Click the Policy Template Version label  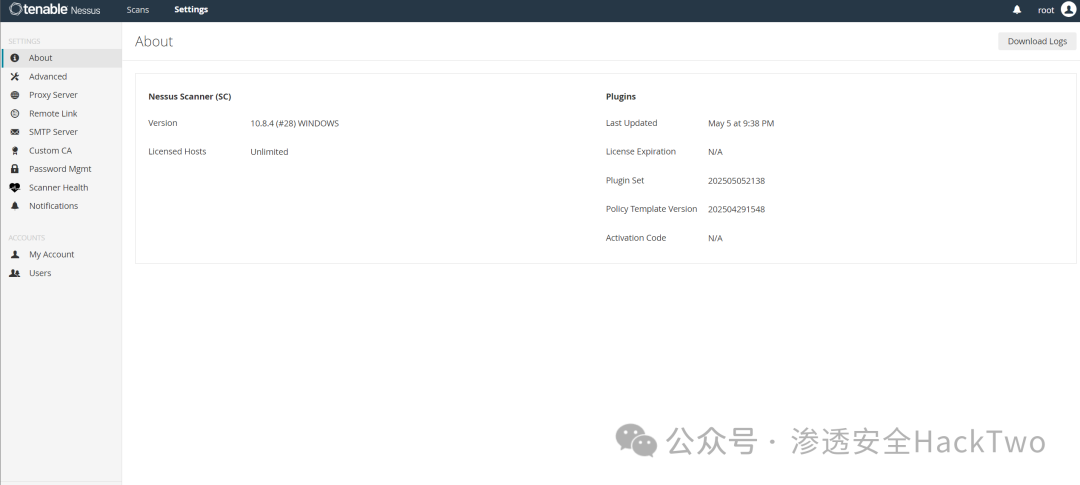point(652,209)
